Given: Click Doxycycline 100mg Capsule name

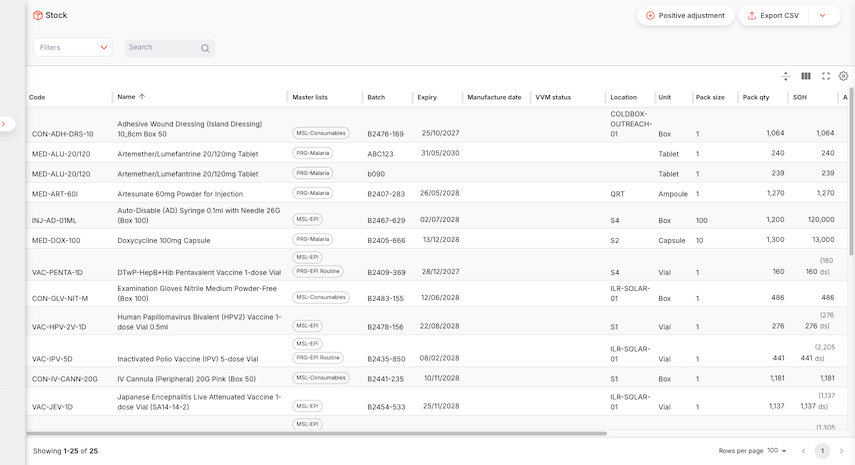Looking at the screenshot, I should (x=164, y=240).
